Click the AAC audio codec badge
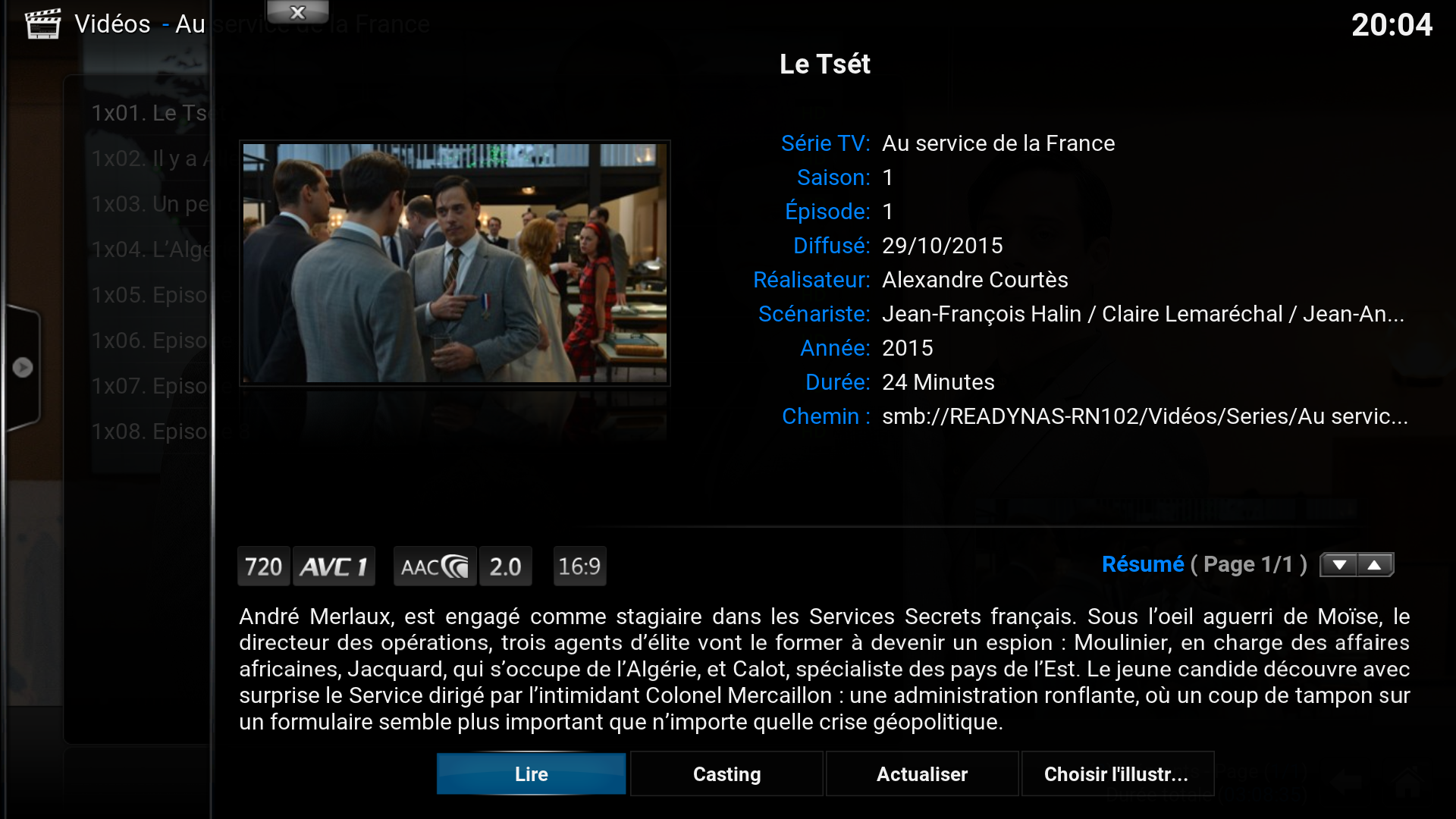The width and height of the screenshot is (1456, 819). tap(435, 566)
